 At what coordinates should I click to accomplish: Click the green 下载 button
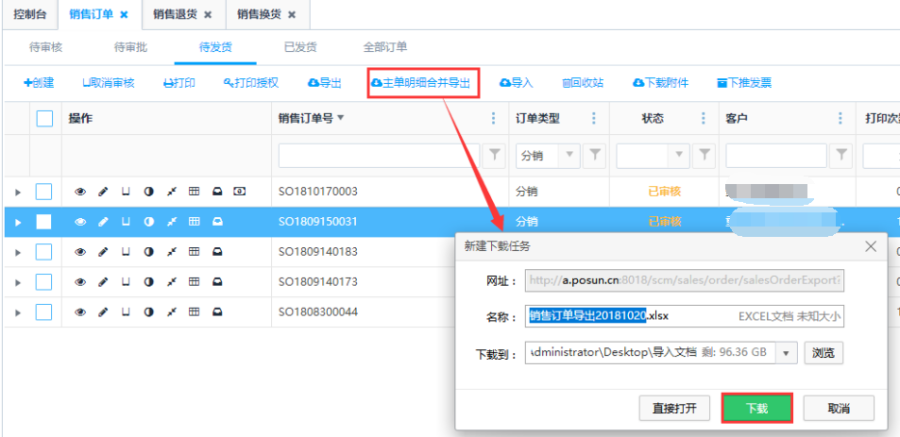point(757,408)
